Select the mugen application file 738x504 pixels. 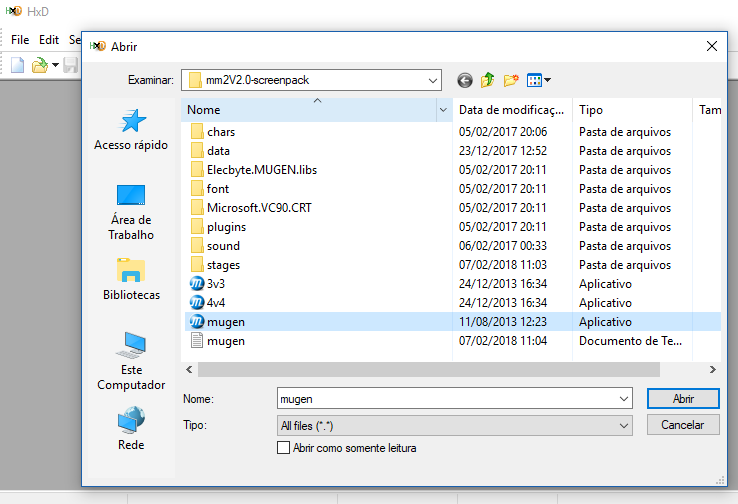[217, 322]
